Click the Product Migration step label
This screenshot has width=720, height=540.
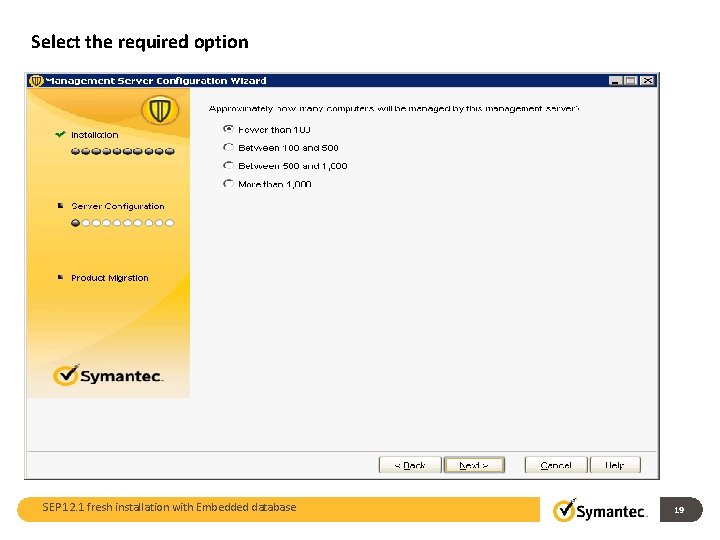point(110,278)
